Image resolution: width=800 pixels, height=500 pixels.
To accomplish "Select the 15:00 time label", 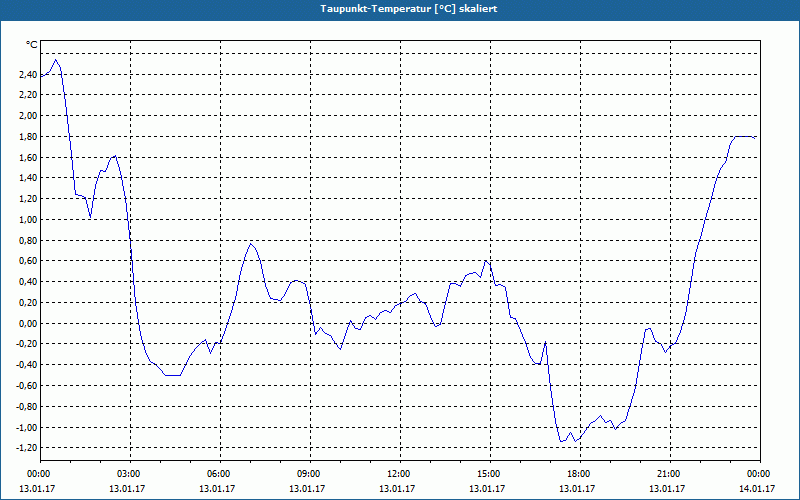I will click(490, 474).
